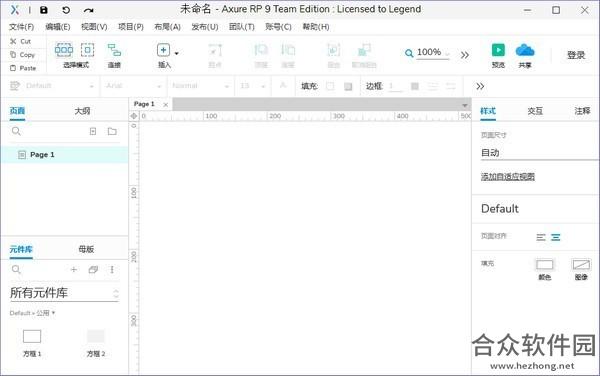Screen dimensions: 600x376
Task: Click the library panel plus icon
Action: tap(73, 270)
